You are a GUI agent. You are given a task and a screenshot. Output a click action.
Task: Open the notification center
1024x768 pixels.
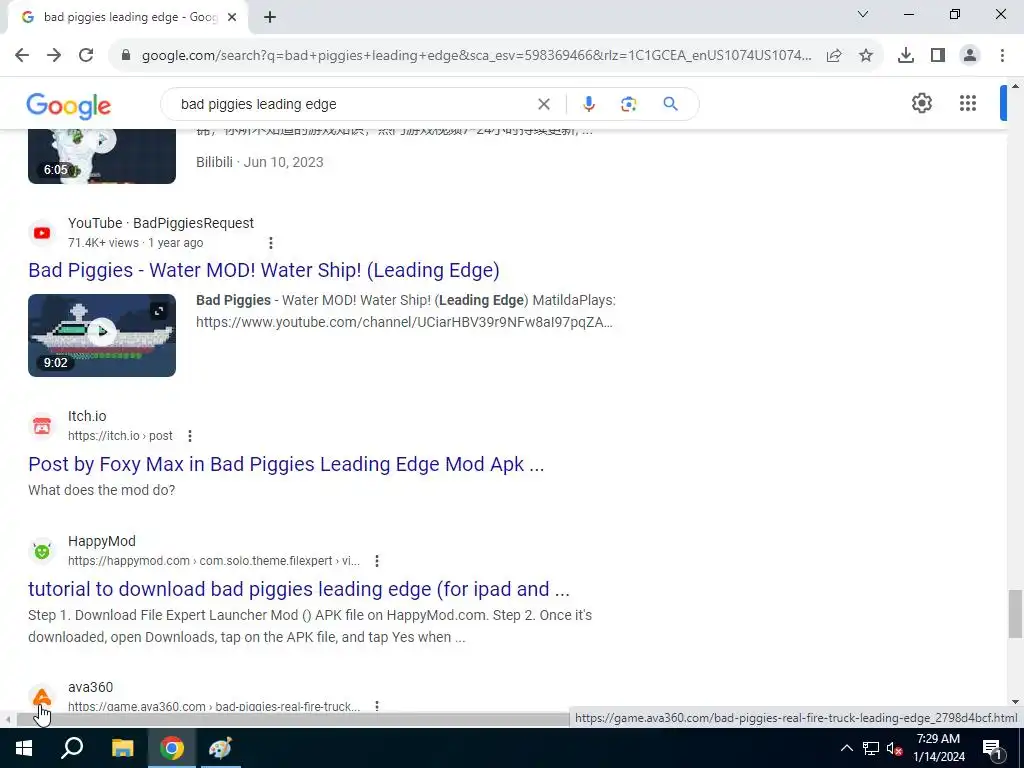993,748
